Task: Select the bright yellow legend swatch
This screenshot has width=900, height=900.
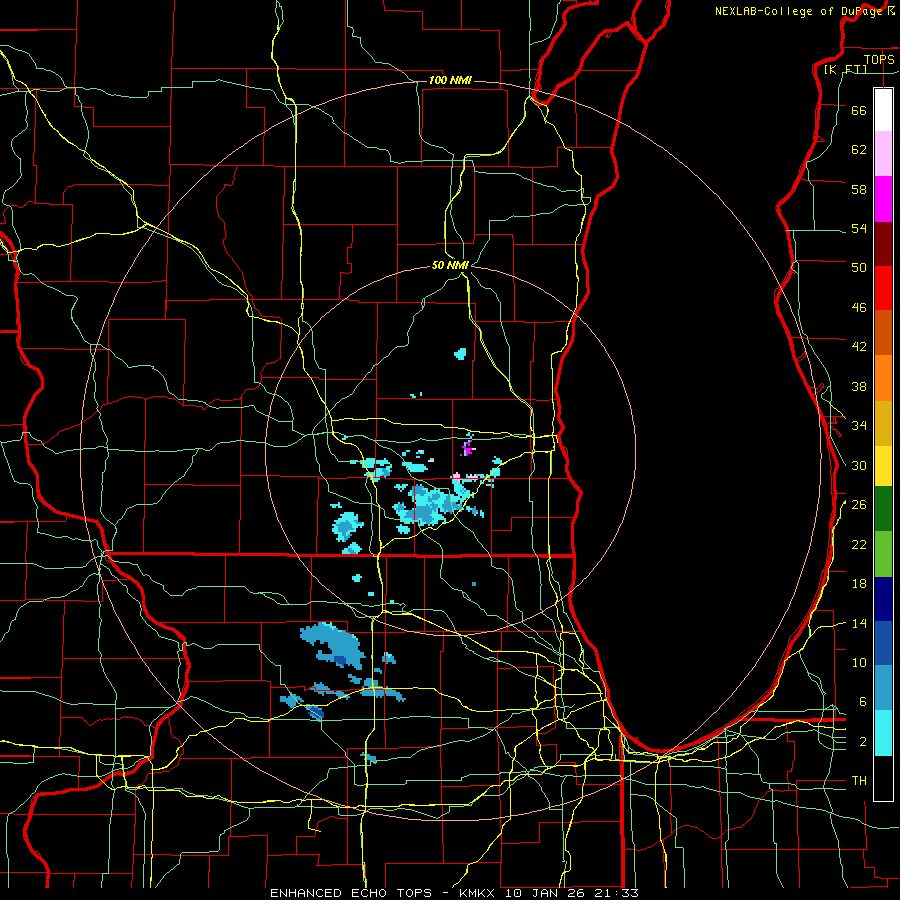Action: click(x=883, y=465)
